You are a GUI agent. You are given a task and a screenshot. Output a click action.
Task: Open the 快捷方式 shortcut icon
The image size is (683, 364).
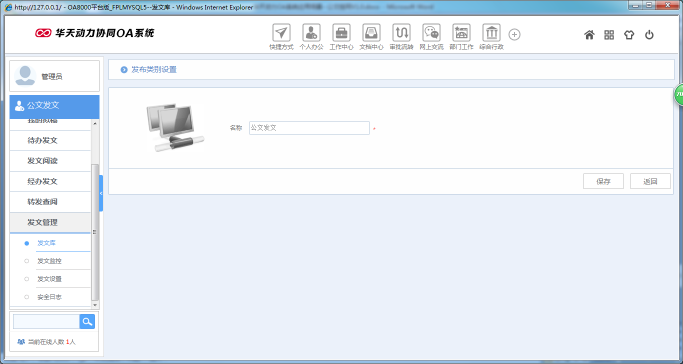point(281,33)
